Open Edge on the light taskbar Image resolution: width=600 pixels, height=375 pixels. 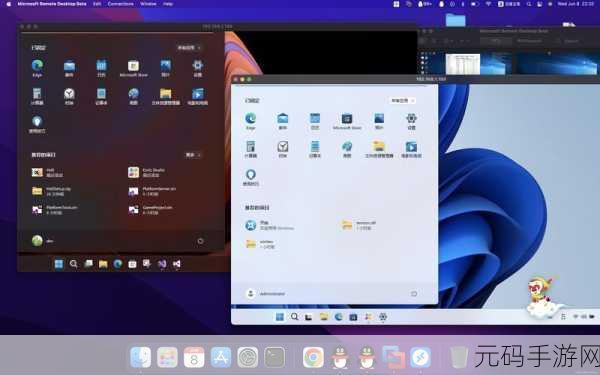tap(338, 316)
